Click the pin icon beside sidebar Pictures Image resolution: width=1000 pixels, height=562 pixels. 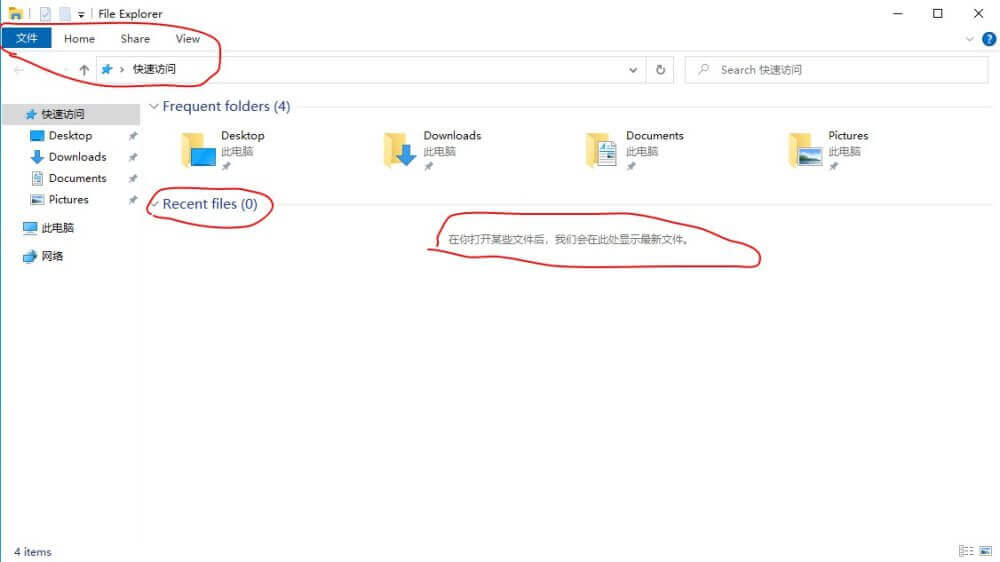point(133,200)
